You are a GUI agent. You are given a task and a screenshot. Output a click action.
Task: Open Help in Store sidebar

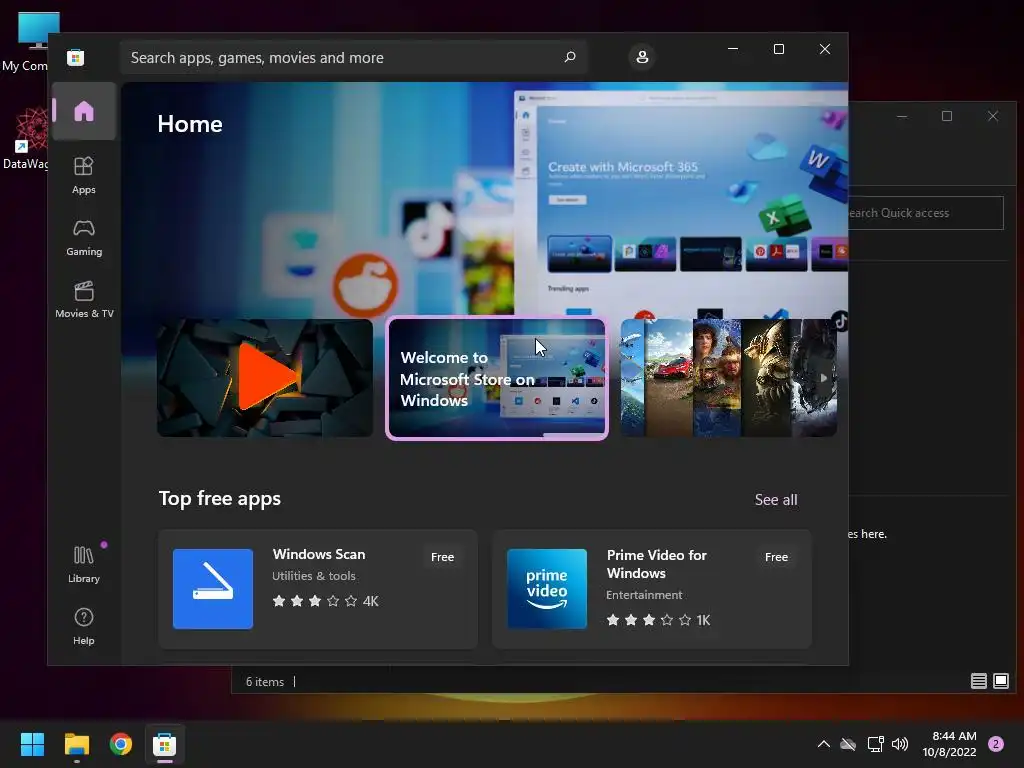(x=84, y=627)
